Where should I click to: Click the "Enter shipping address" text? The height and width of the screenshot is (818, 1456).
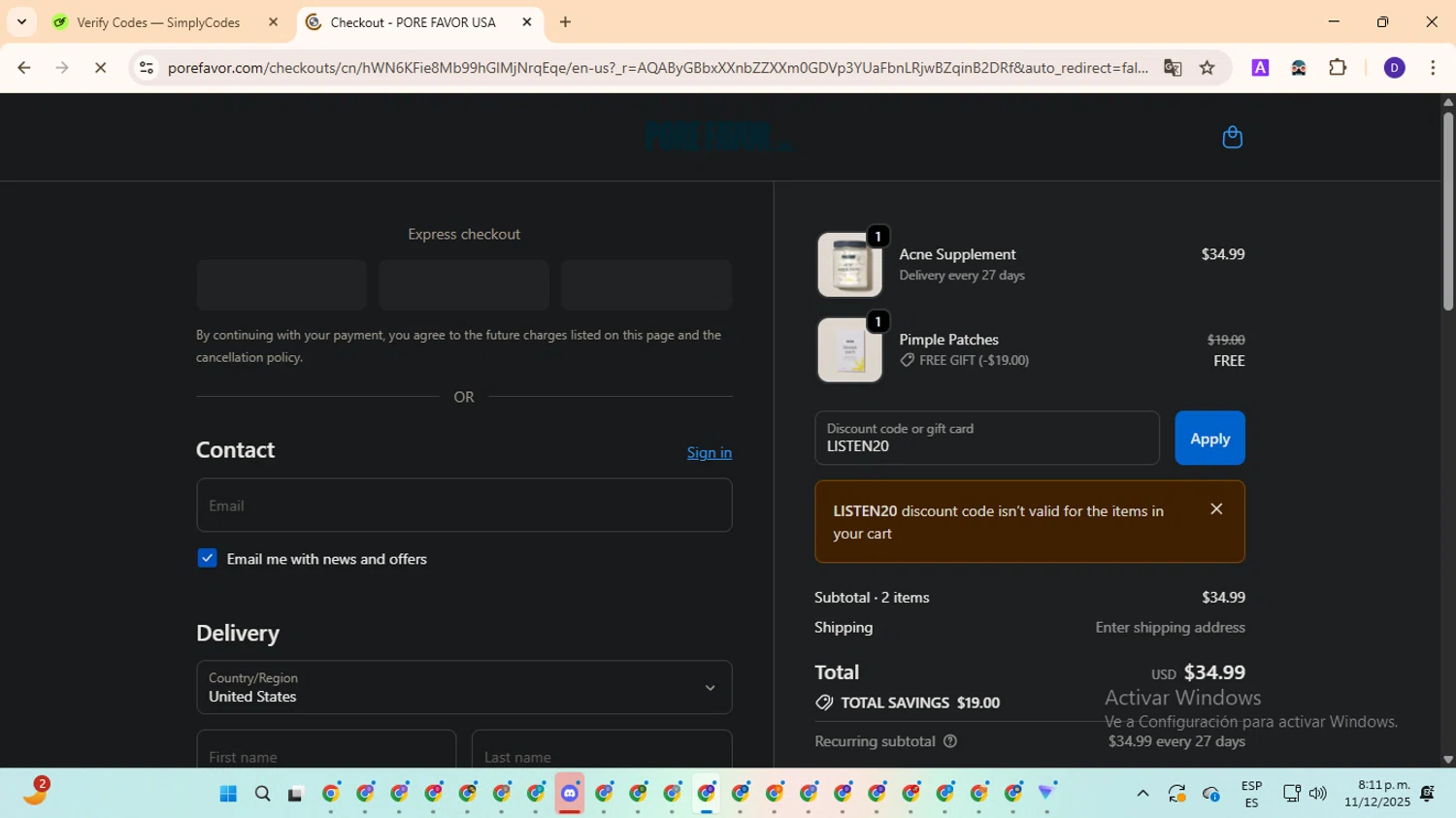1170,628
